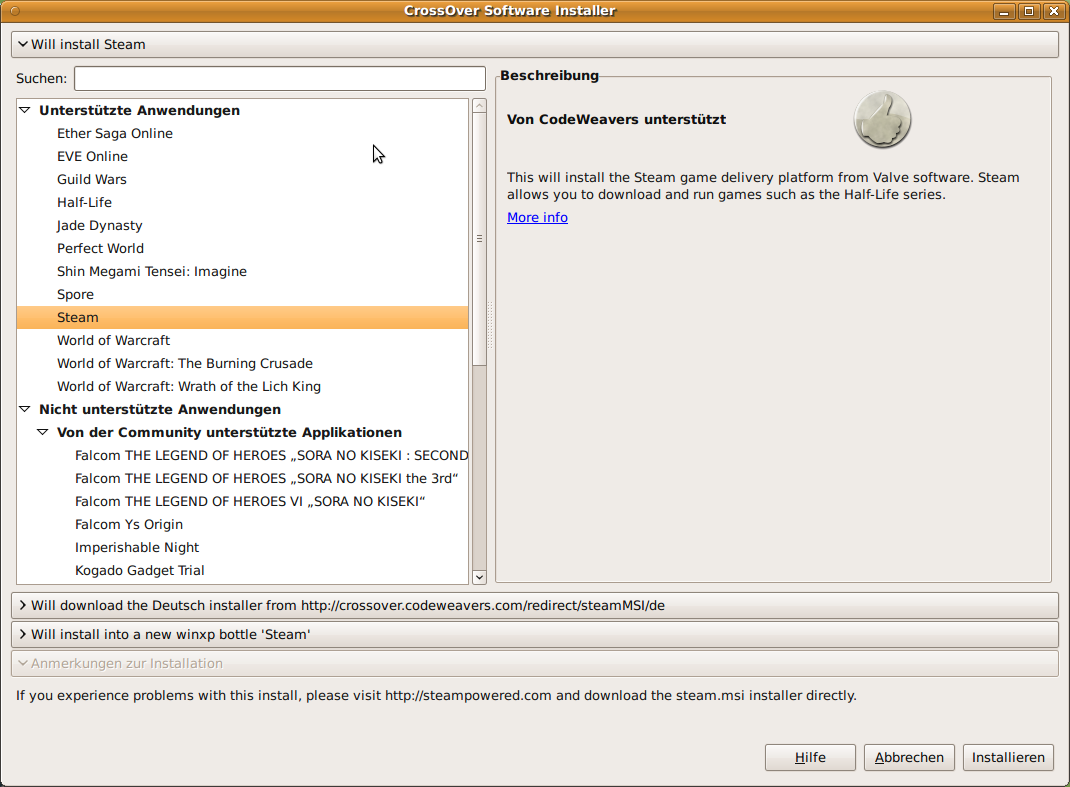
Task: Collapse Unterstützte Anwendungen tree group
Action: point(25,110)
